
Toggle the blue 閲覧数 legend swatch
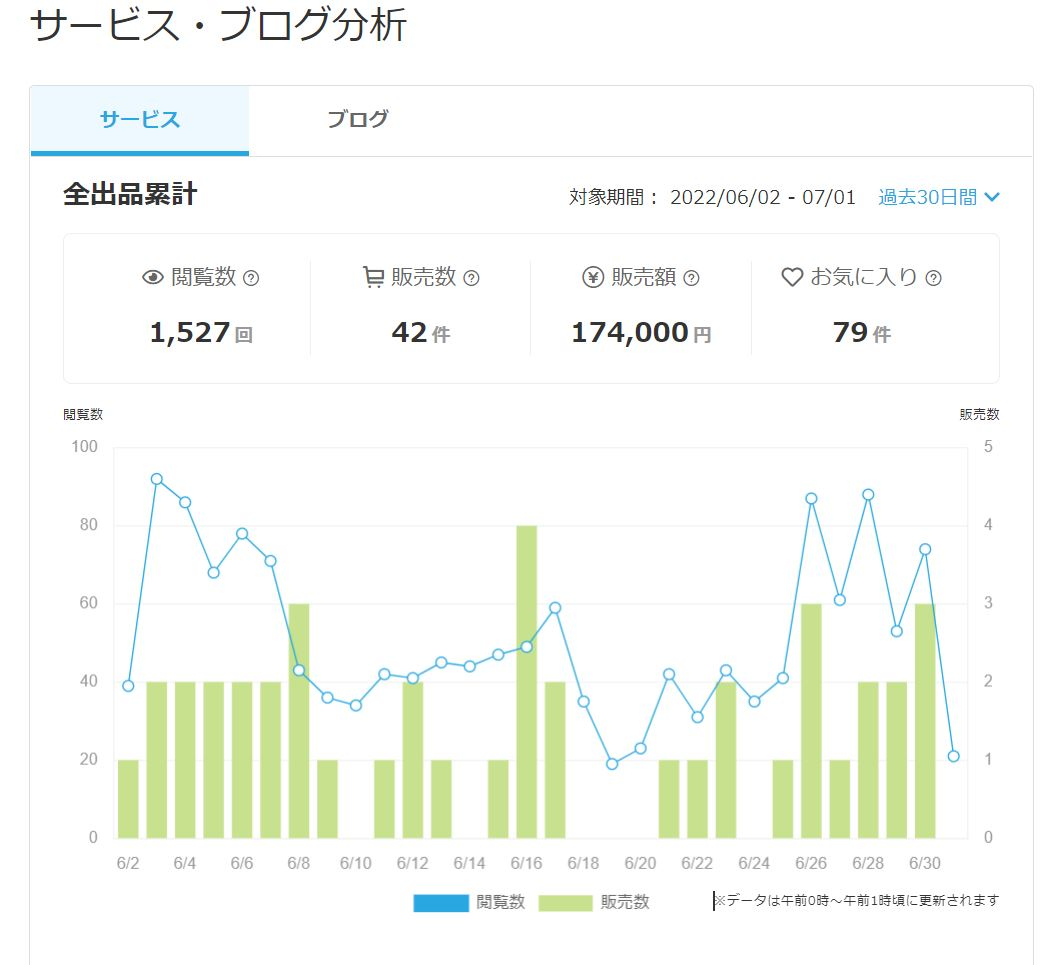click(441, 903)
